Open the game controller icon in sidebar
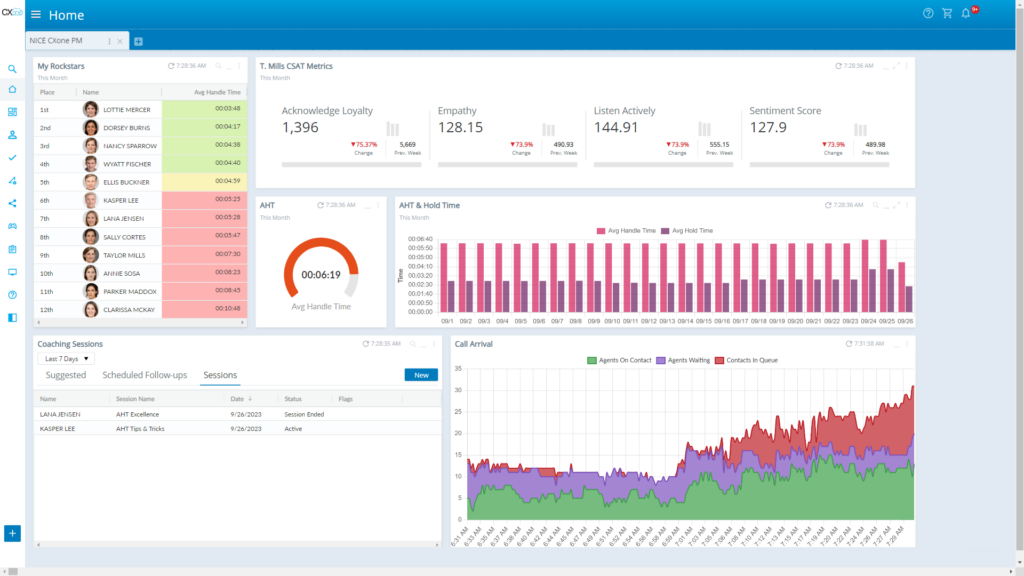1024x576 pixels. pyautogui.click(x=12, y=226)
